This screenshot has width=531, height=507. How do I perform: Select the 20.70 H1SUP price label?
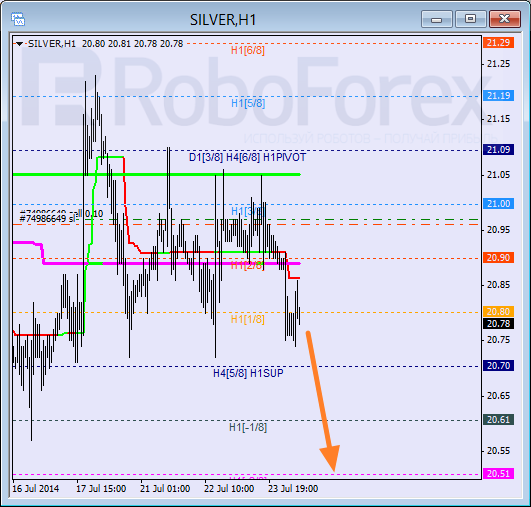[x=498, y=365]
